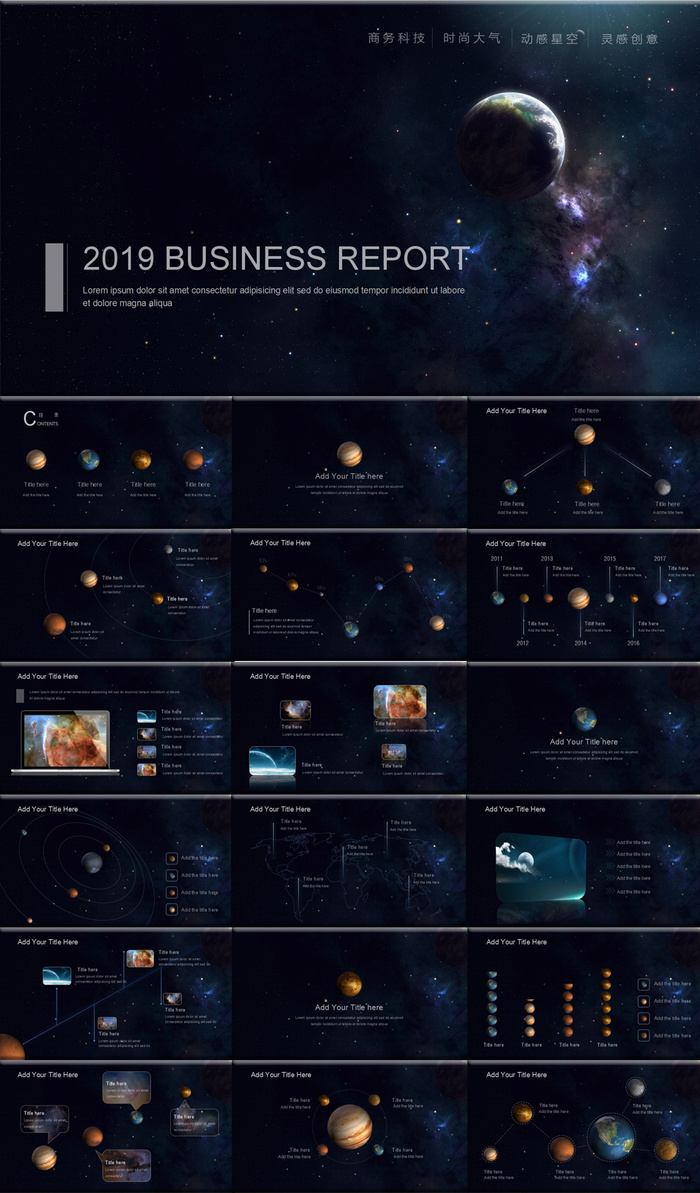Open the connected planets network slide
Image resolution: width=700 pixels, height=1193 pixels.
click(x=584, y=1127)
